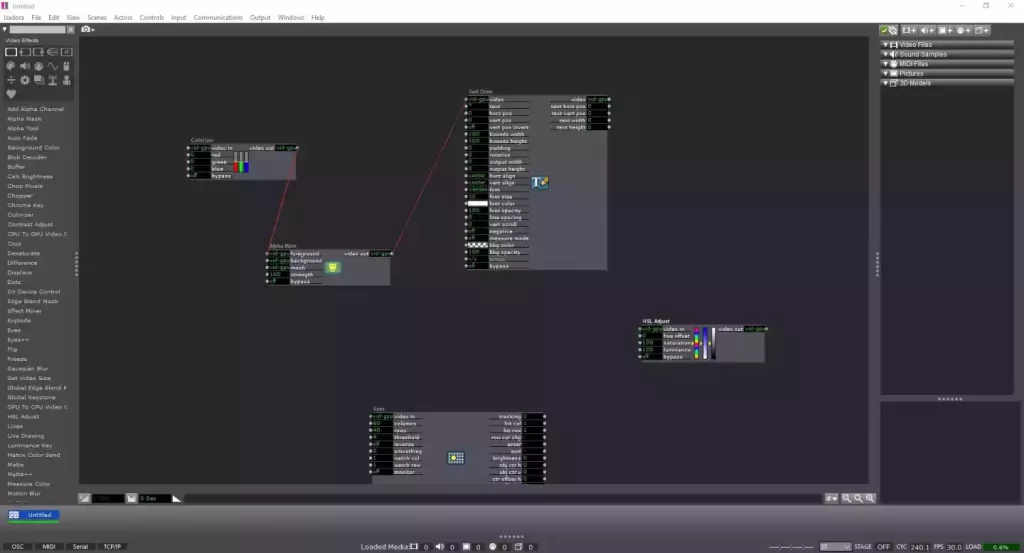The height and width of the screenshot is (553, 1024).
Task: Select the mouse input category icon
Action: pyautogui.click(x=67, y=66)
